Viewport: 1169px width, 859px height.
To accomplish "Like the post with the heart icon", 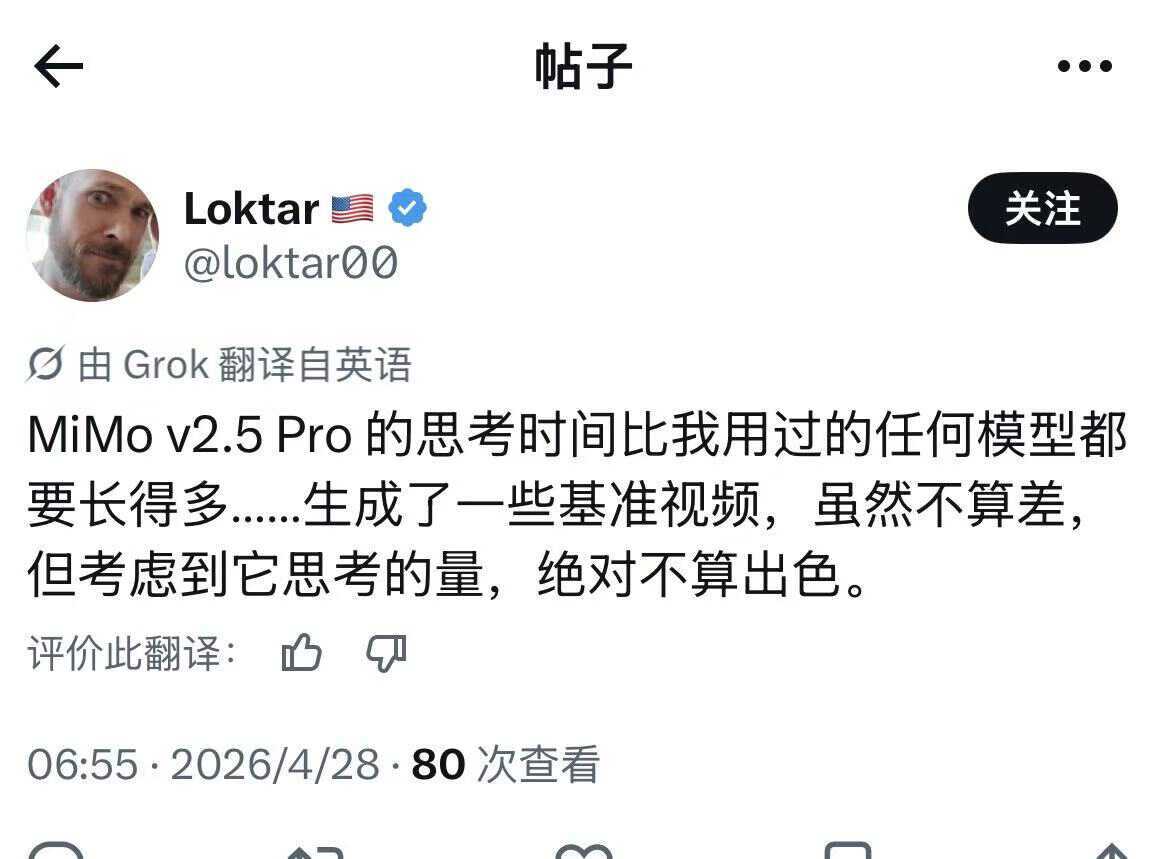I will tap(584, 852).
